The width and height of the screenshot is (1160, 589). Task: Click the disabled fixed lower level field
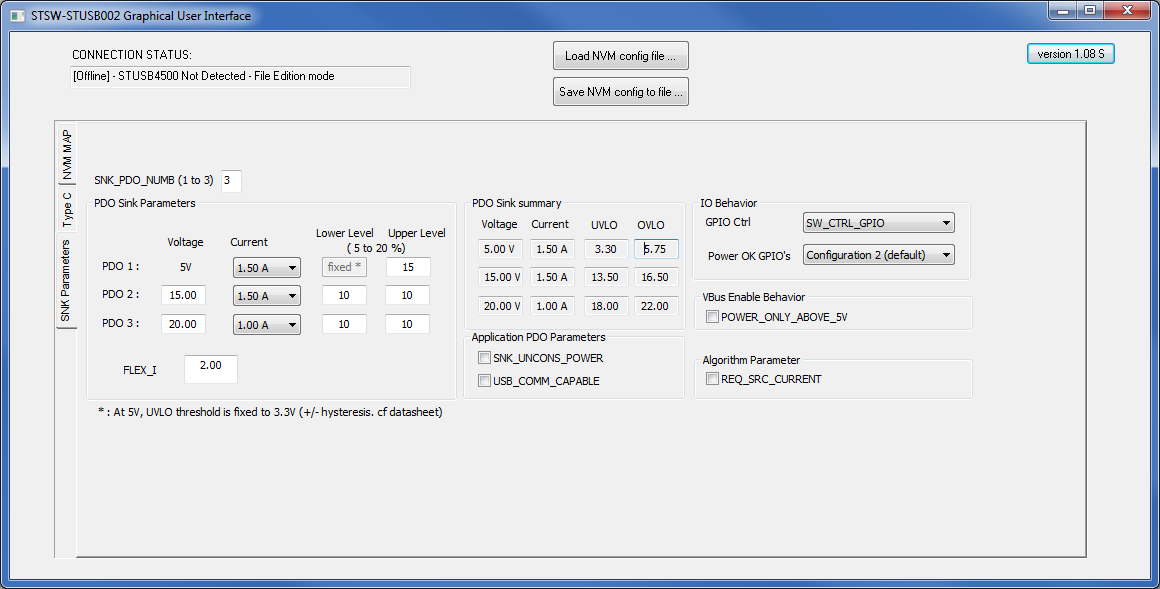click(x=344, y=267)
